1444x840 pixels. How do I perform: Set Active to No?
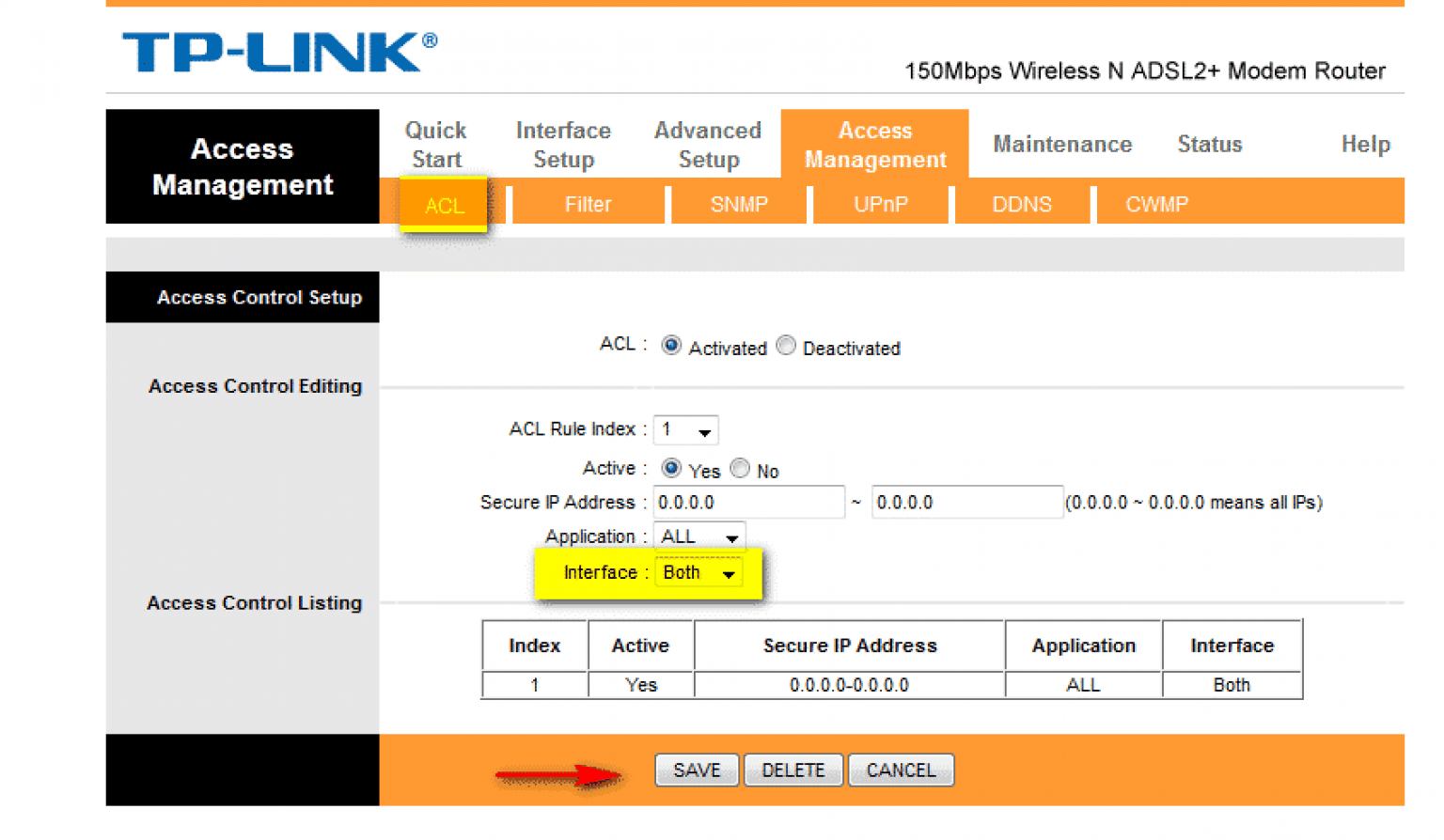click(x=740, y=467)
